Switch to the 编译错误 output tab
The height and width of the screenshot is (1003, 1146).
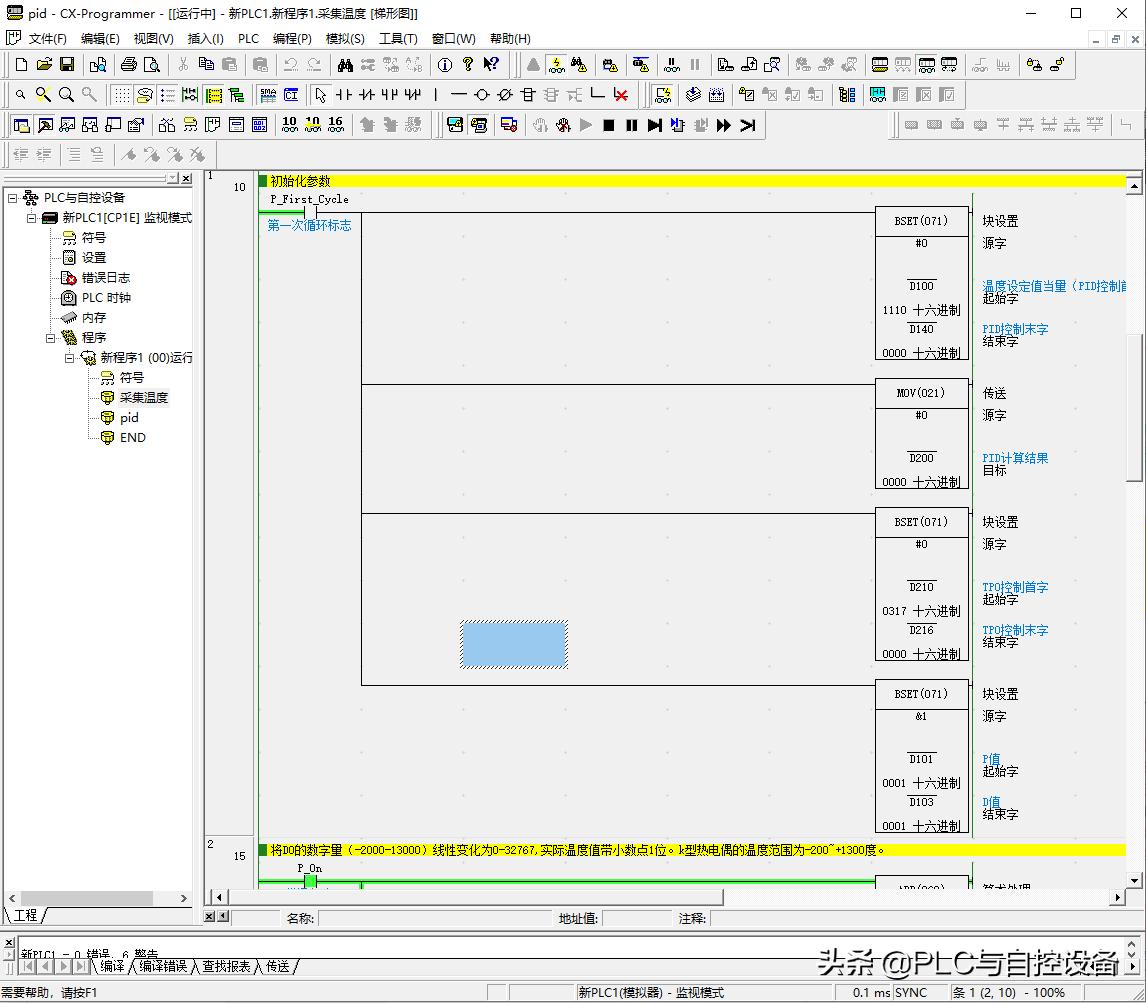[163, 966]
